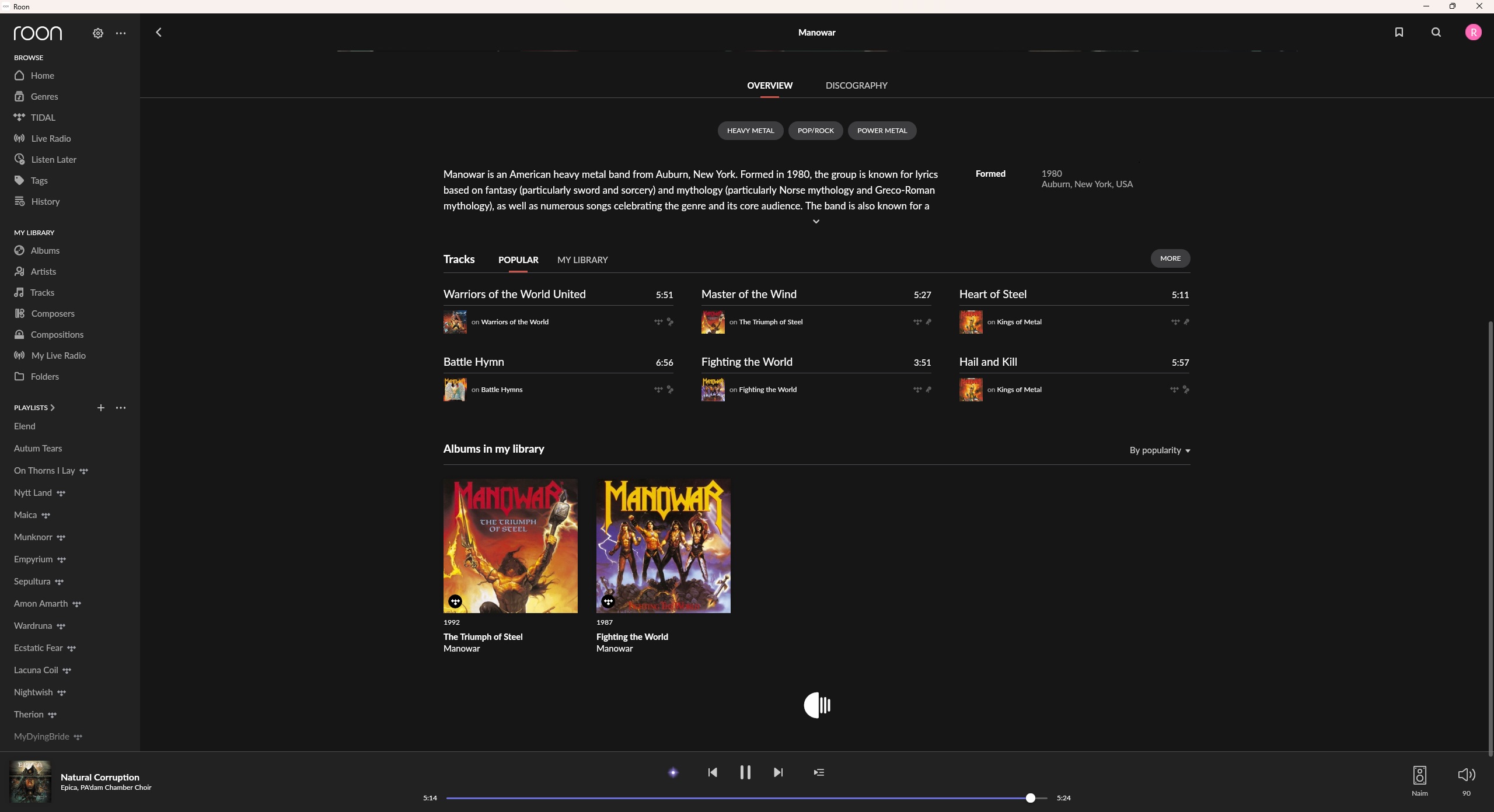Open the play queue icon
The height and width of the screenshot is (812, 1494).
tap(819, 772)
